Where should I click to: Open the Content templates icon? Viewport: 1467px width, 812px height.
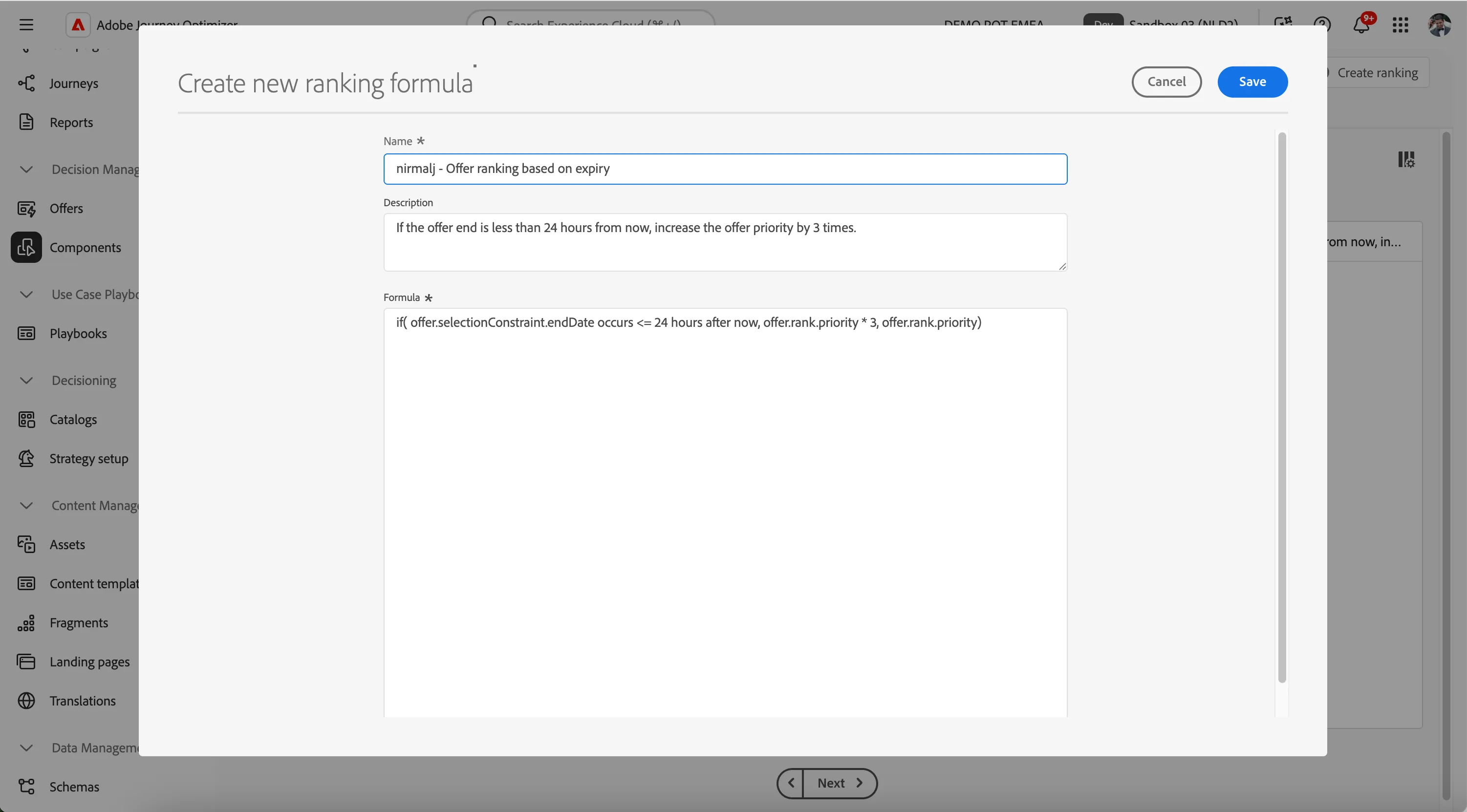coord(26,583)
